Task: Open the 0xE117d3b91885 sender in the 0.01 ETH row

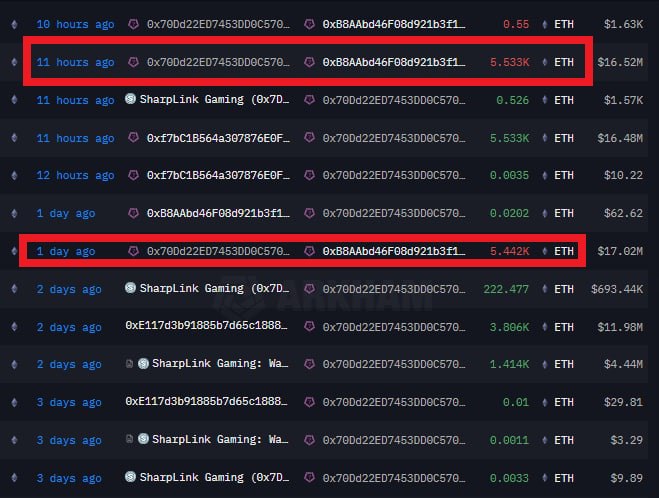Action: click(x=206, y=401)
